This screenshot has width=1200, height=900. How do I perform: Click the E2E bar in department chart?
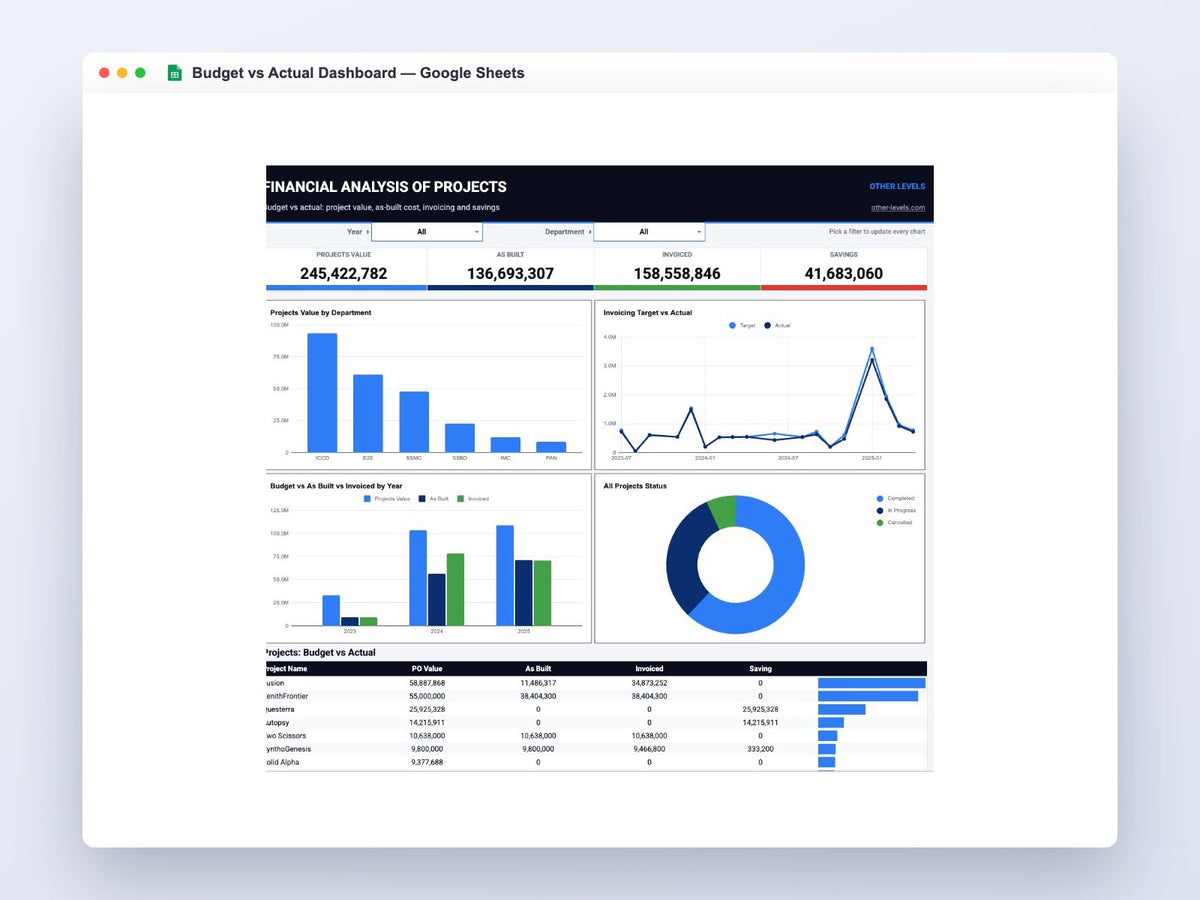tap(368, 414)
